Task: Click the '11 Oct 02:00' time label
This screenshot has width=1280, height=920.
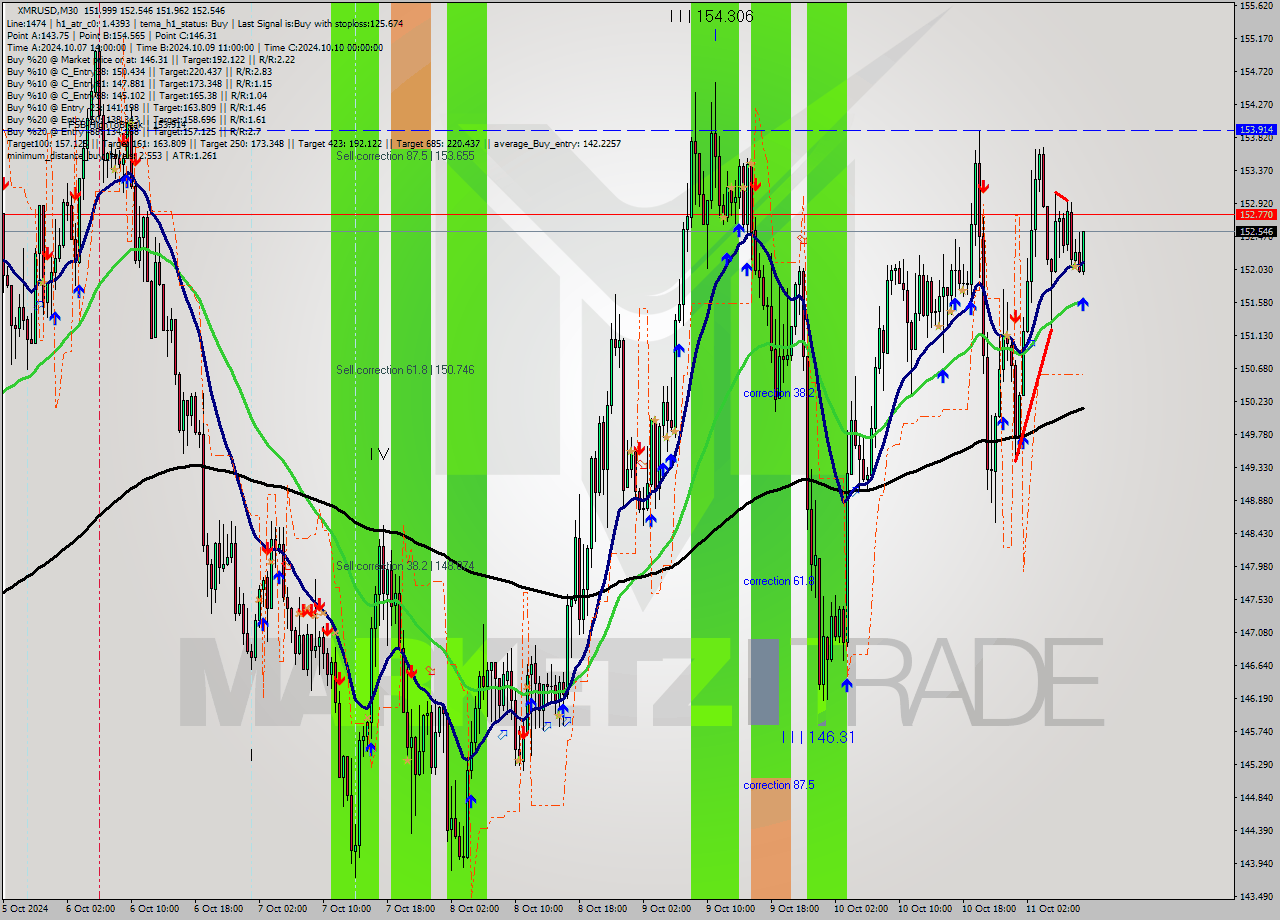Action: pyautogui.click(x=1052, y=909)
